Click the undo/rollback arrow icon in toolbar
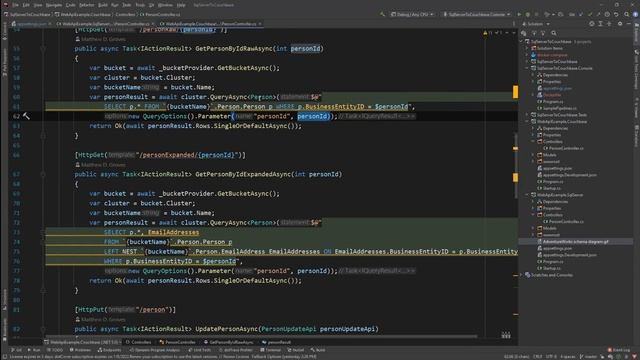The image size is (640, 360). click(616, 14)
